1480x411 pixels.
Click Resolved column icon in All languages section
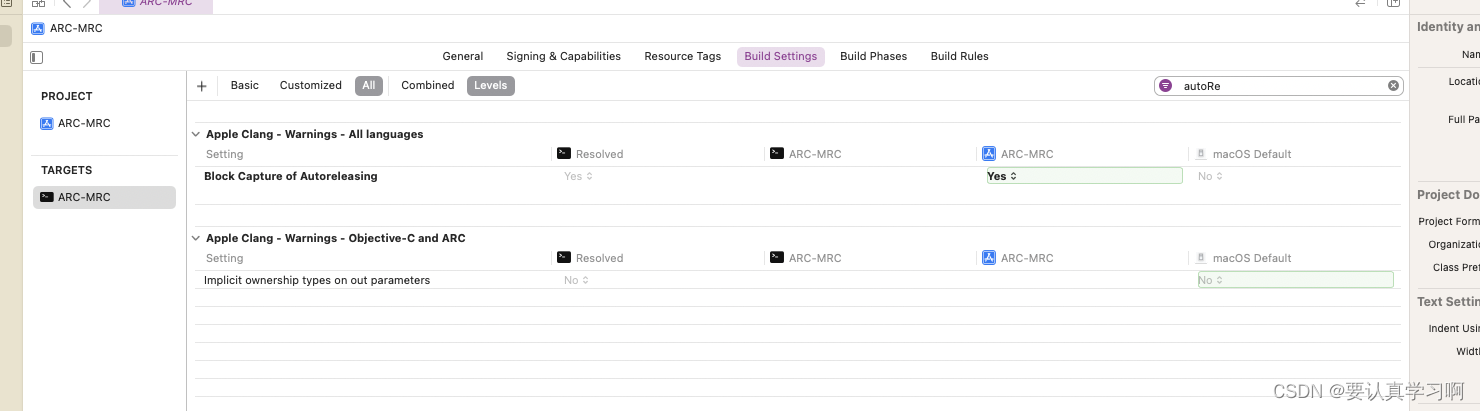(564, 154)
